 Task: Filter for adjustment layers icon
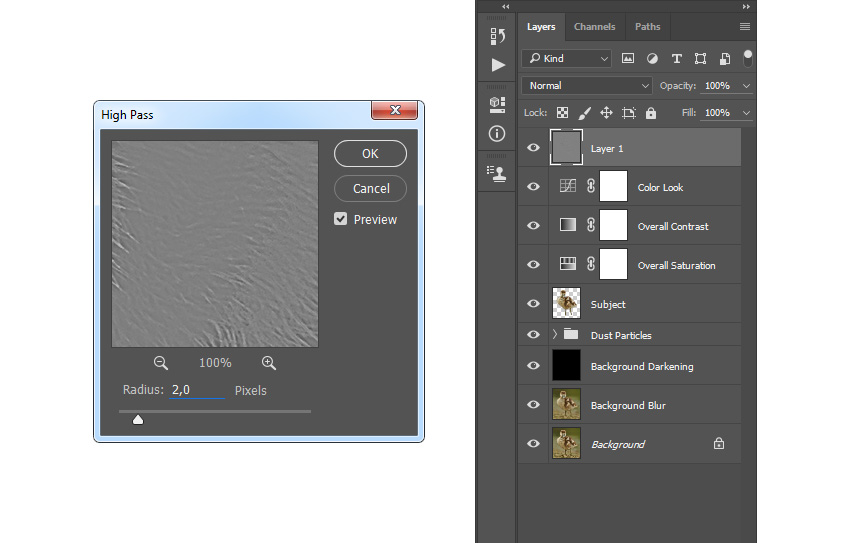tap(652, 59)
